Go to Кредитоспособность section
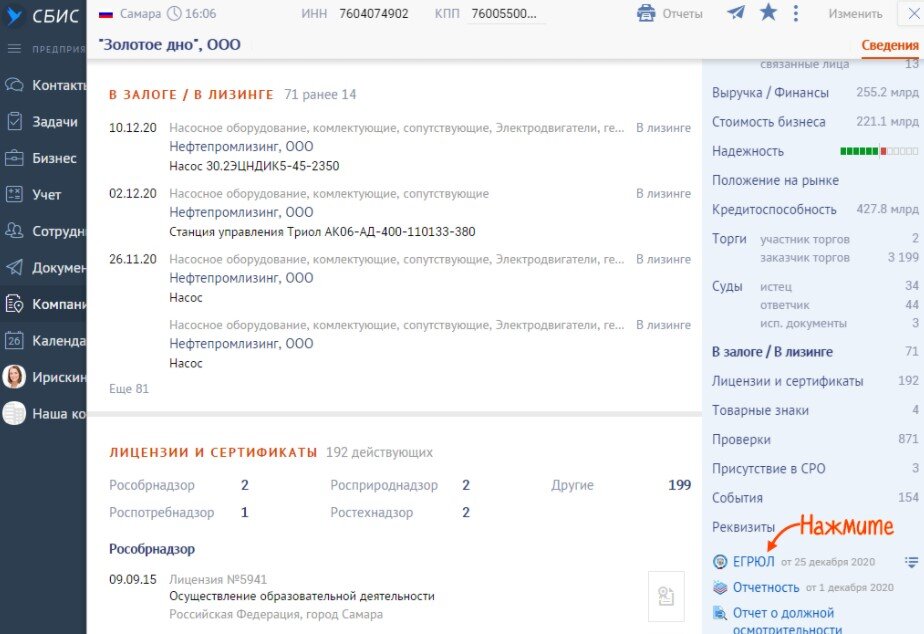The height and width of the screenshot is (634, 924). pos(774,210)
